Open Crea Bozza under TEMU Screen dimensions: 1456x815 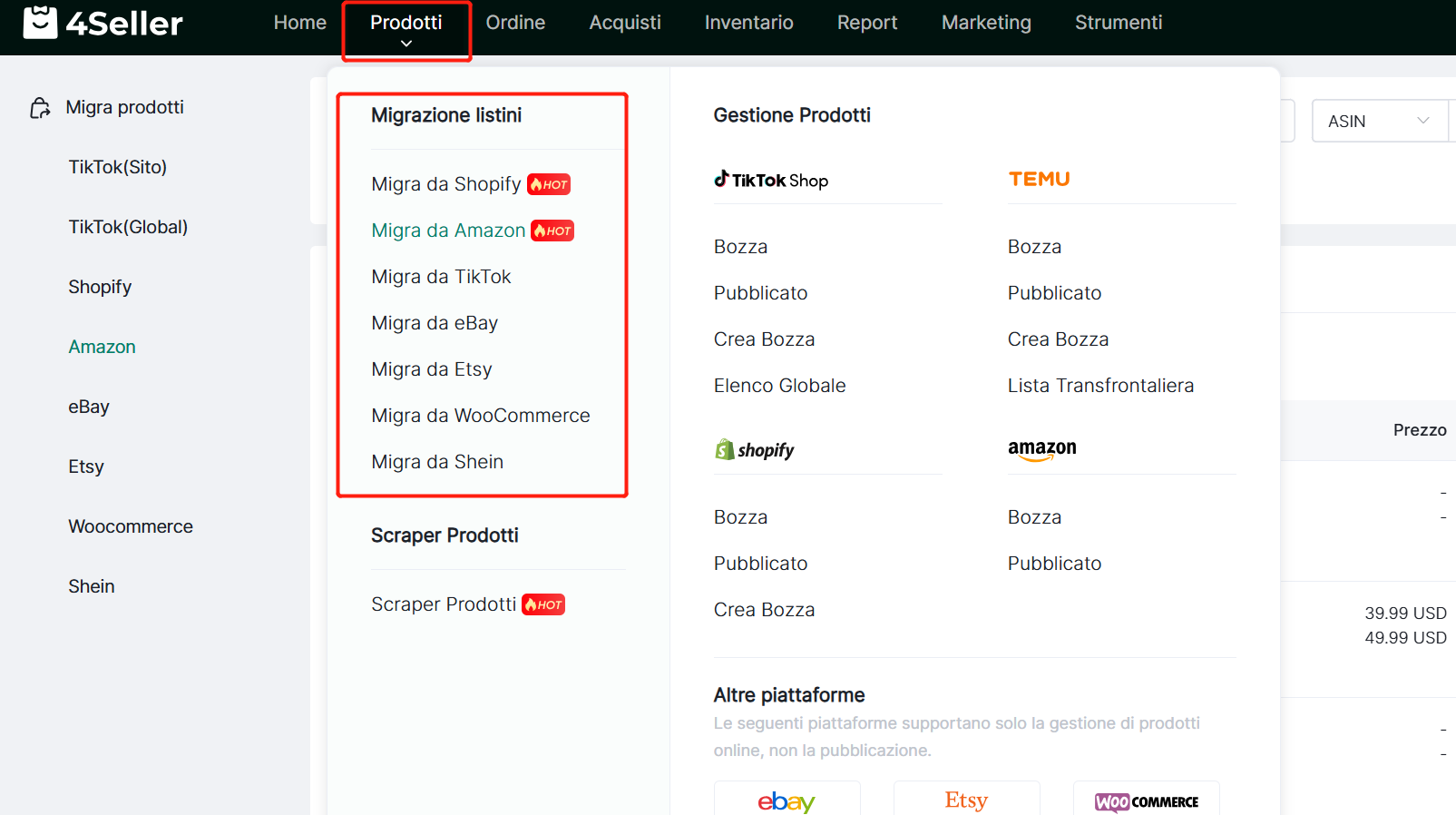1058,339
